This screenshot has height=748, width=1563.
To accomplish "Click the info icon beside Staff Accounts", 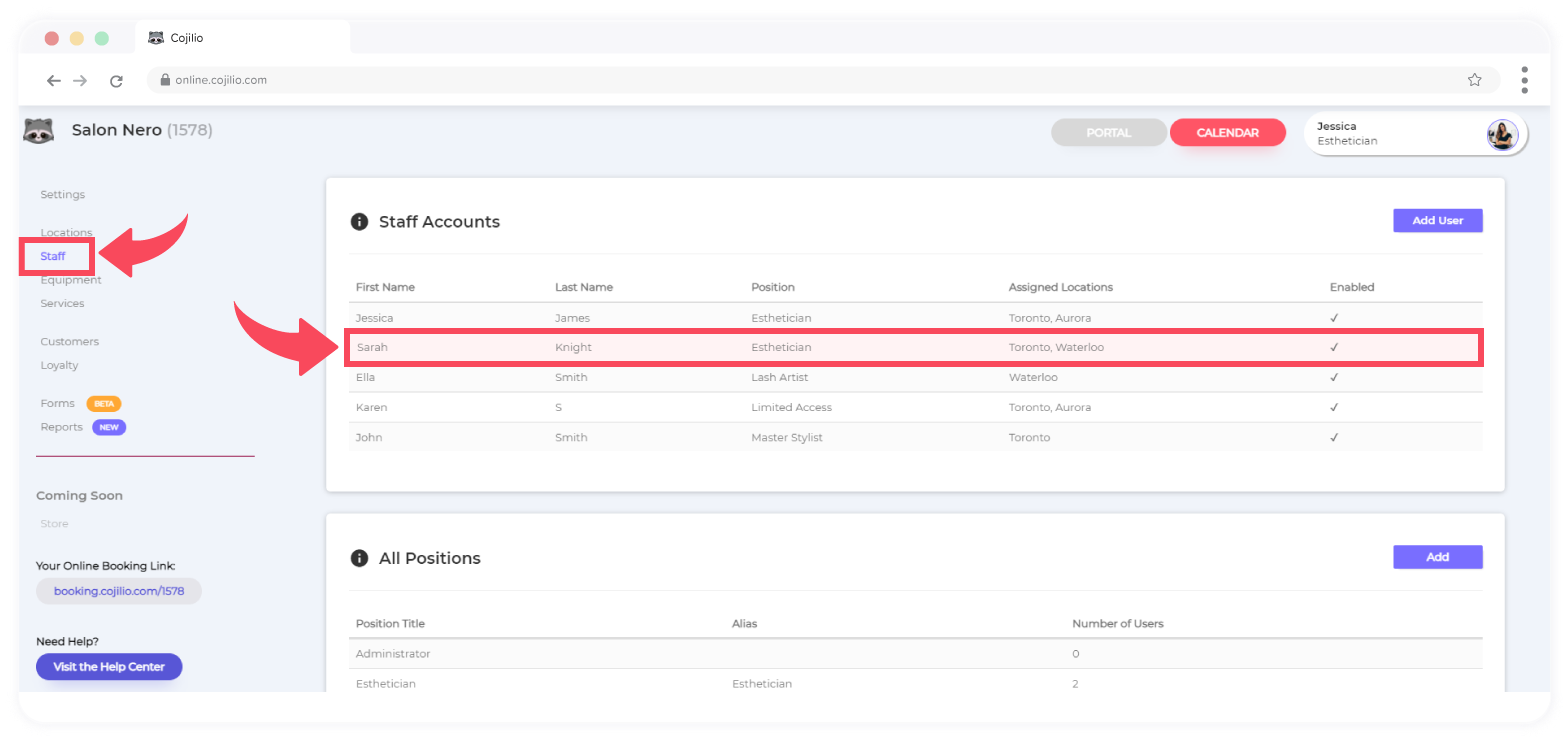I will [359, 221].
